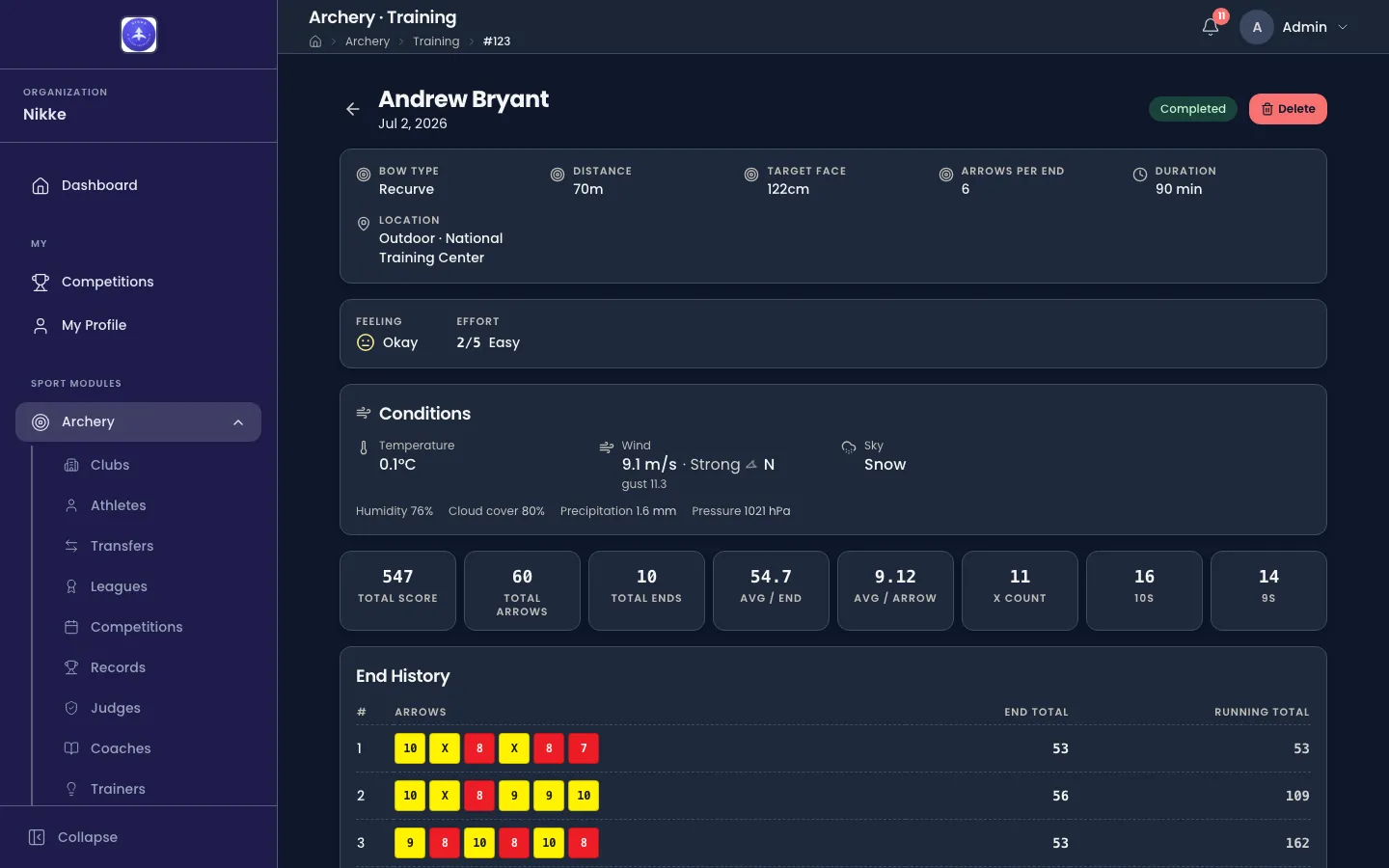The image size is (1389, 868).
Task: Click the Training breadcrumb link
Action: (x=436, y=41)
